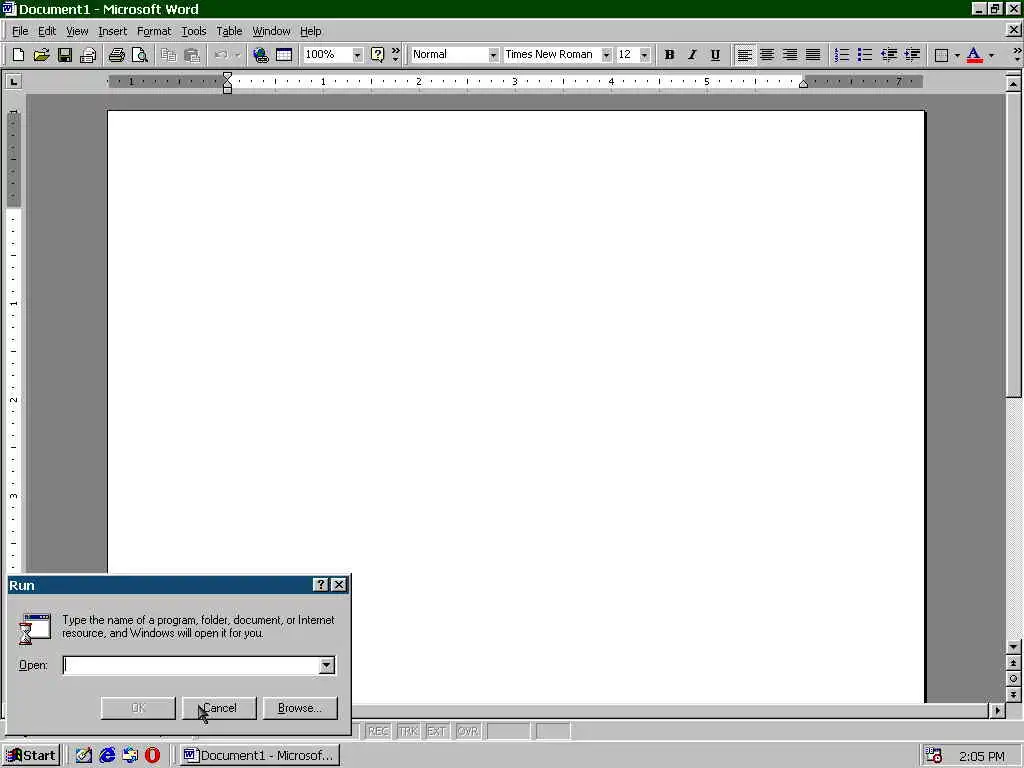
Task: Click the Copy icon in the toolbar
Action: coord(168,55)
